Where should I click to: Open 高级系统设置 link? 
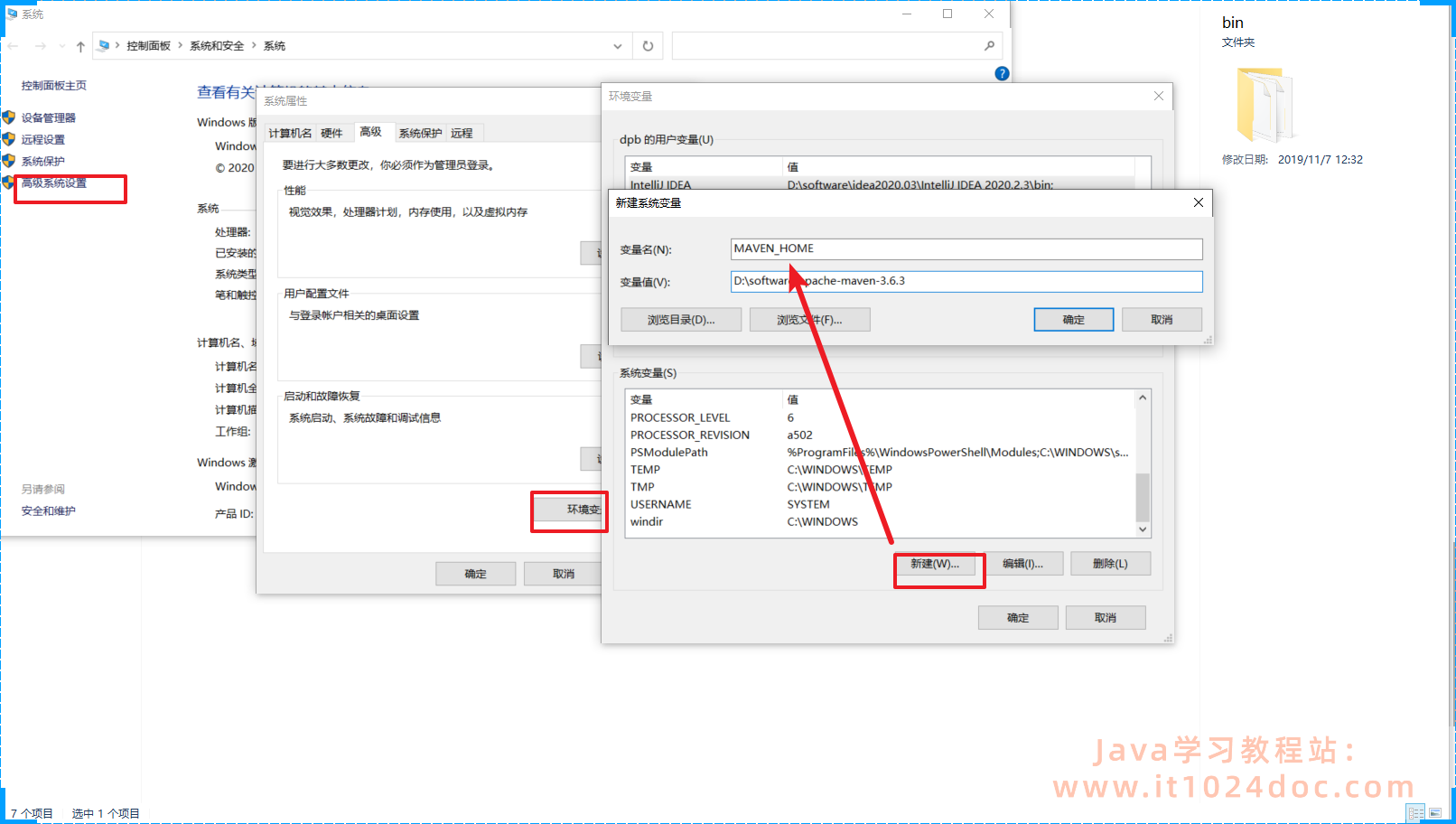click(x=54, y=183)
